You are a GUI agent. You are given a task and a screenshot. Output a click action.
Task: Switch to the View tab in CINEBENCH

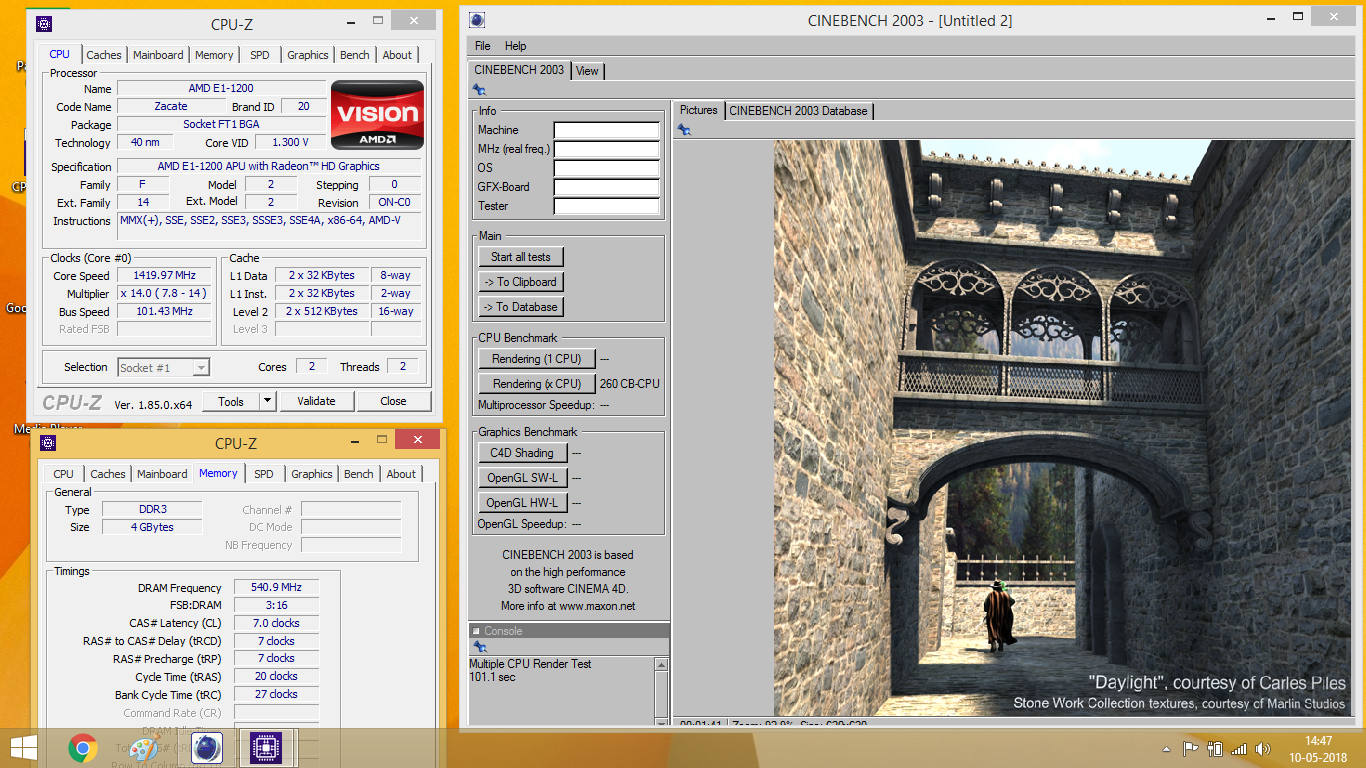(x=587, y=71)
